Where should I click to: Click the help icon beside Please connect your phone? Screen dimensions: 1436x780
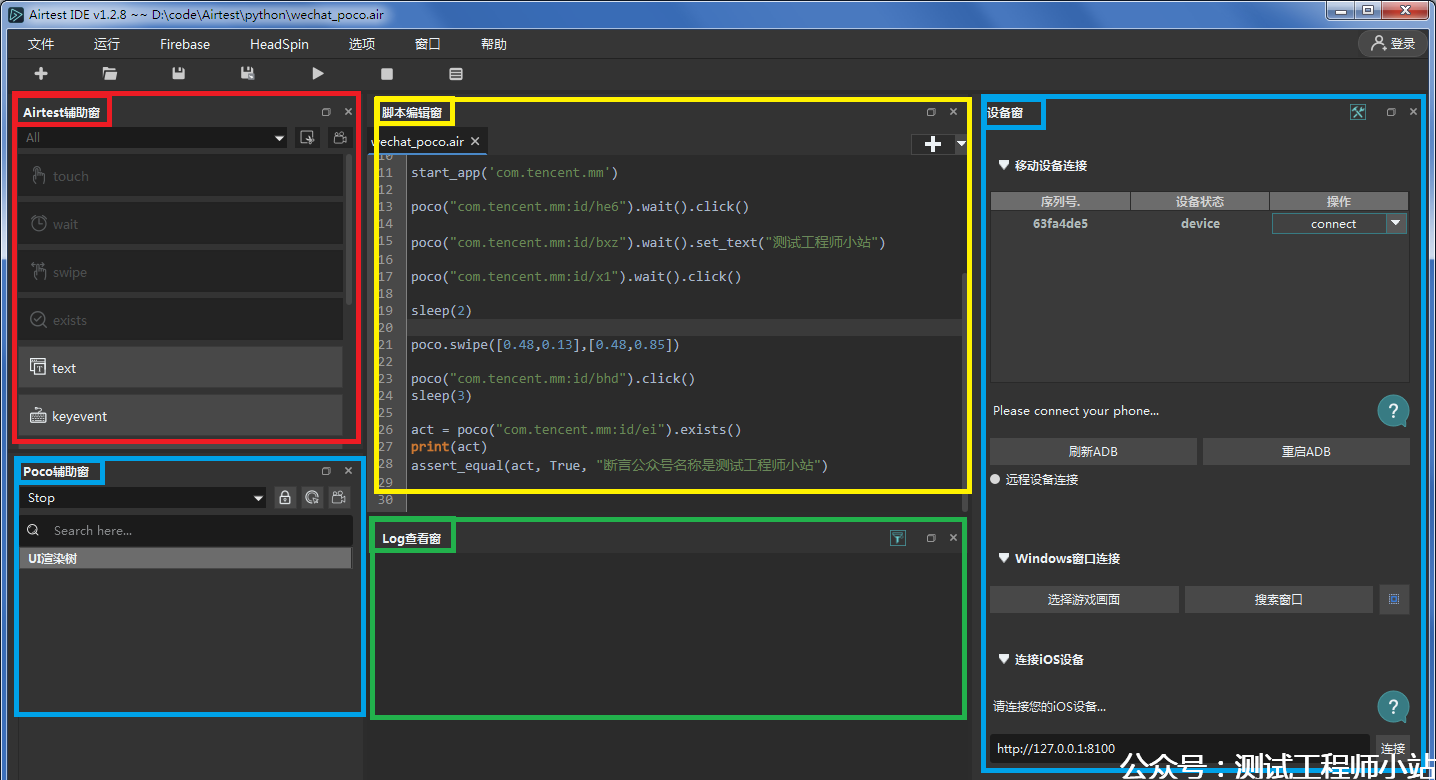point(1393,410)
